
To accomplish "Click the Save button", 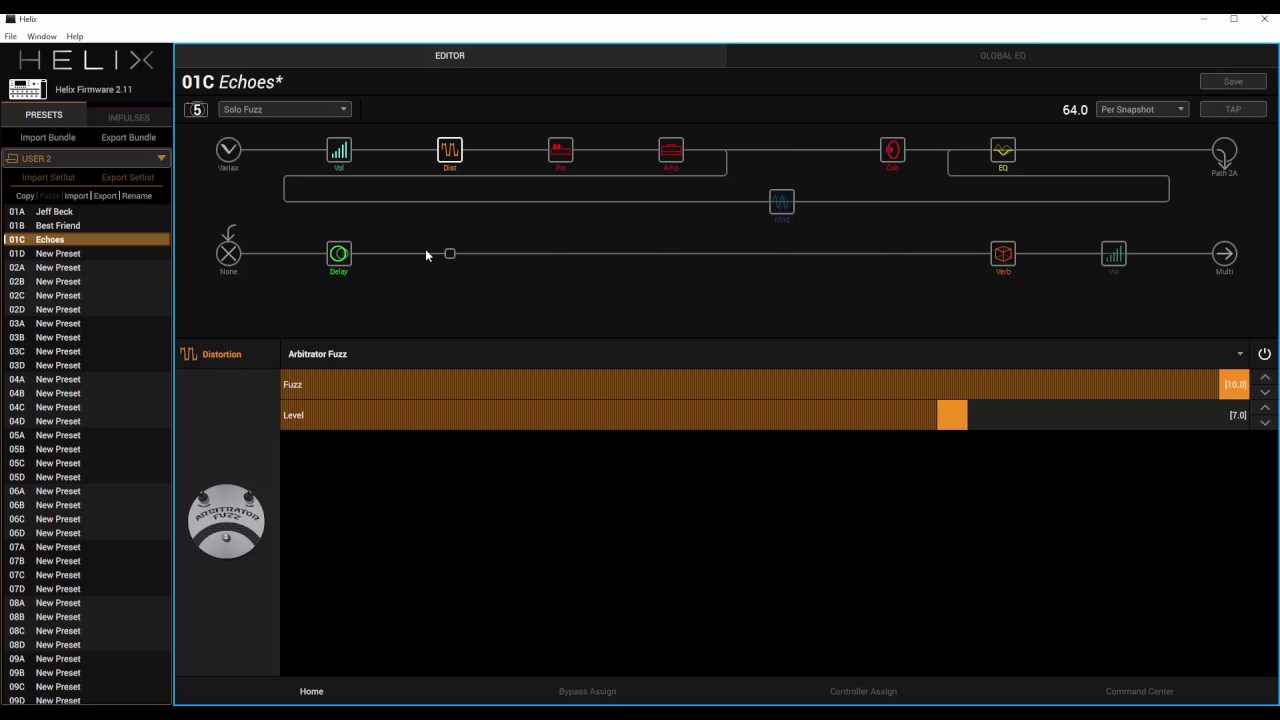I will tap(1233, 82).
